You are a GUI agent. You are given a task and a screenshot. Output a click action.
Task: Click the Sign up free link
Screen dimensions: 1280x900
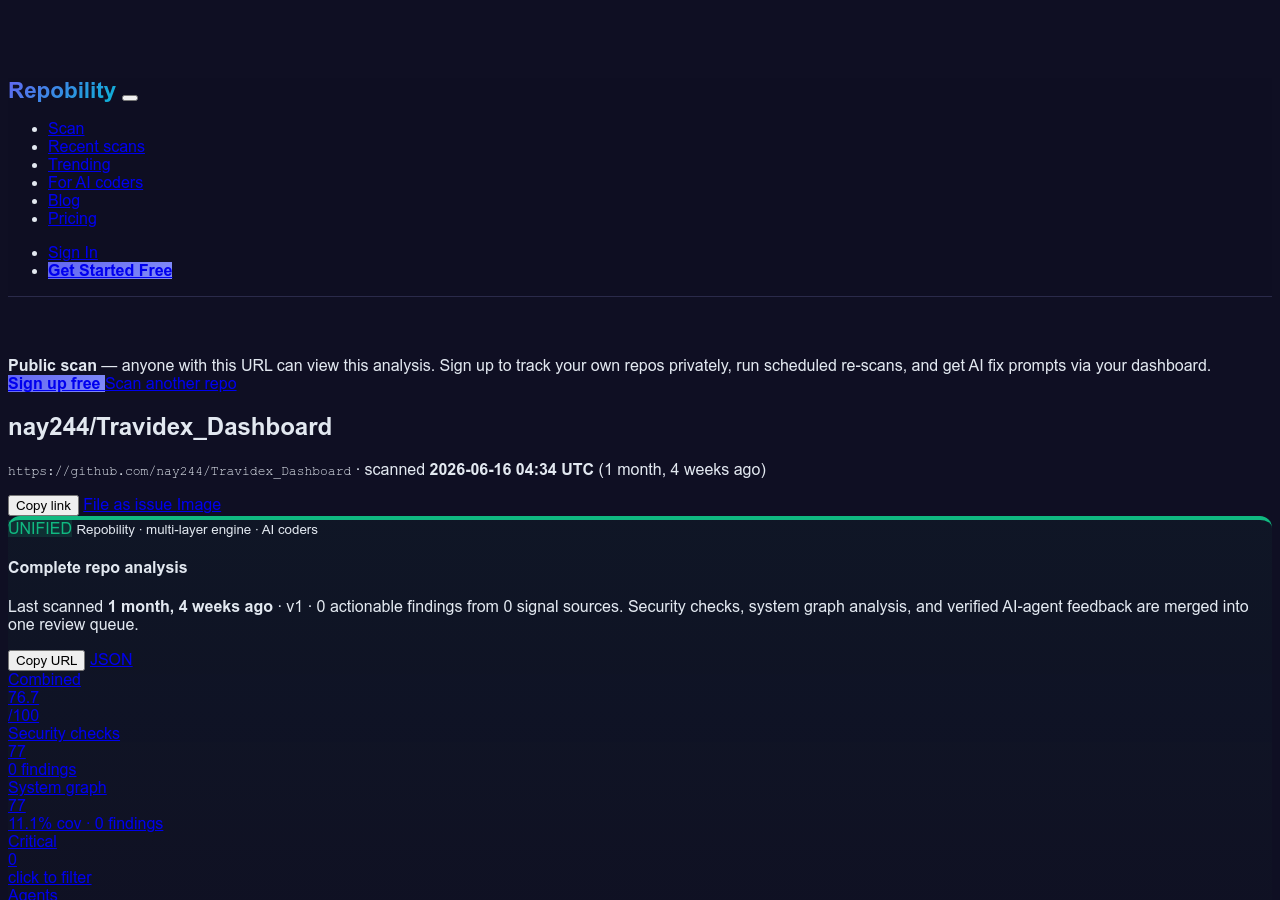click(x=56, y=383)
